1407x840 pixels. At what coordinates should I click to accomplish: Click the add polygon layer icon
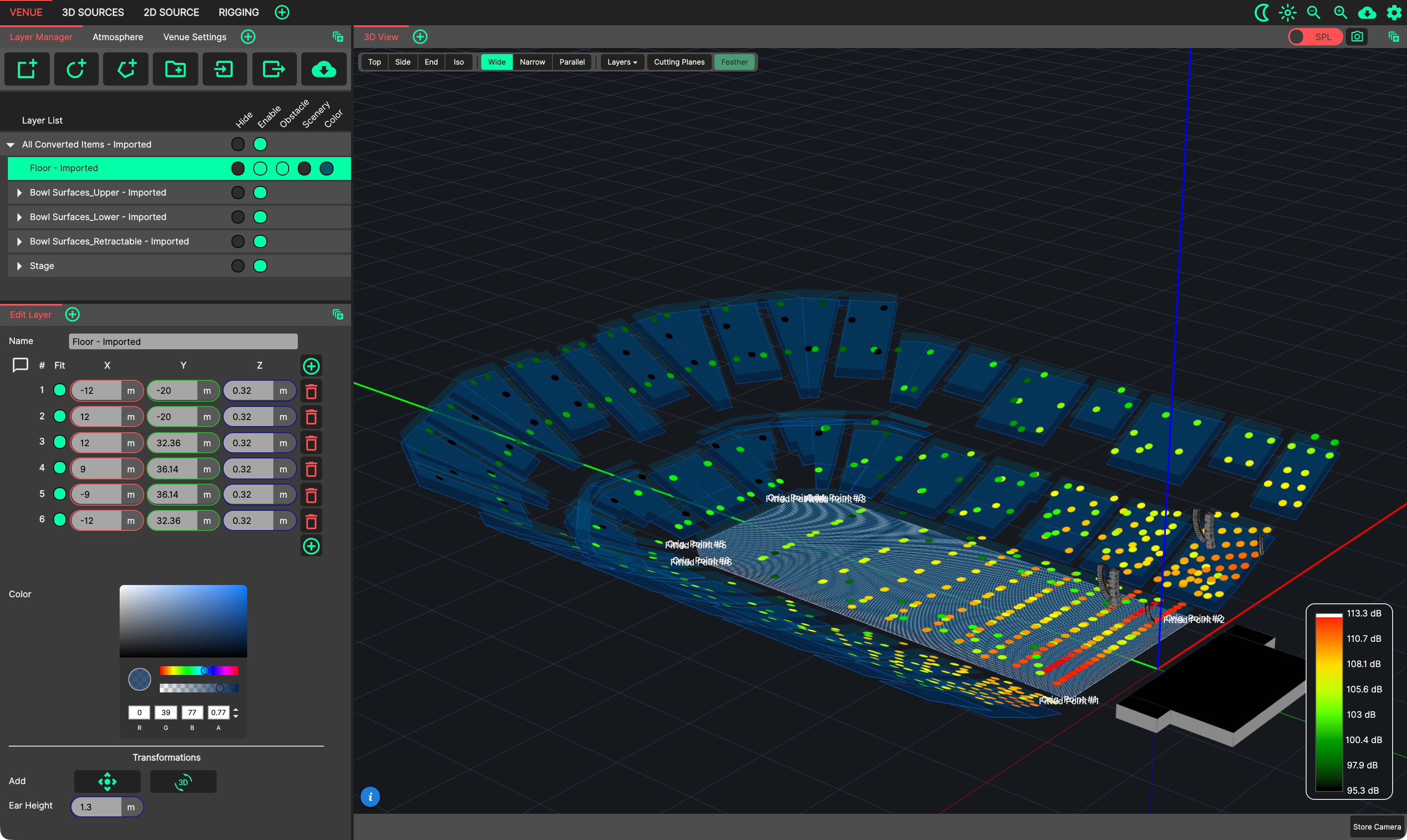click(x=126, y=69)
